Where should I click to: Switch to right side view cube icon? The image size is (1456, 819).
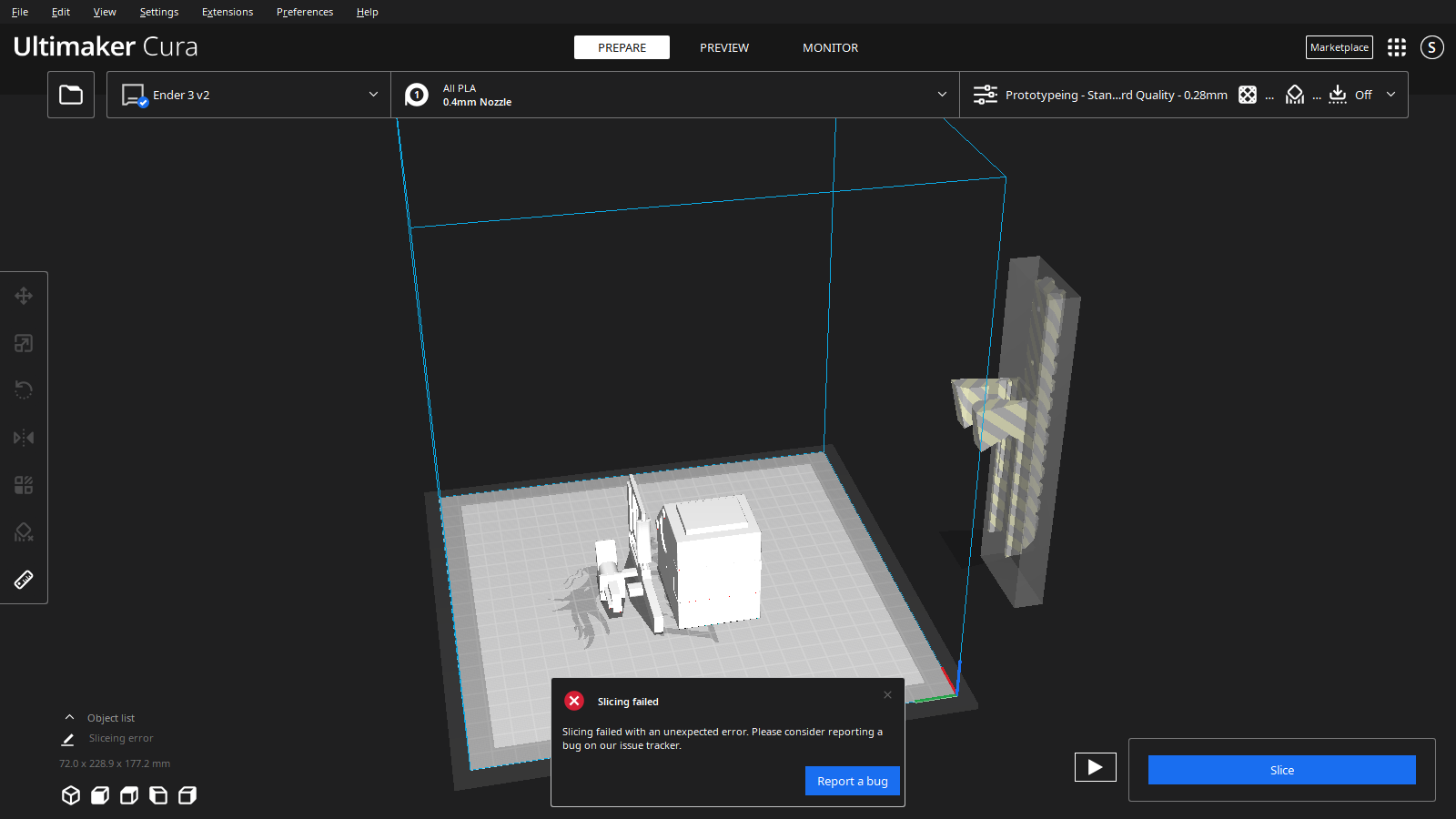[x=187, y=795]
